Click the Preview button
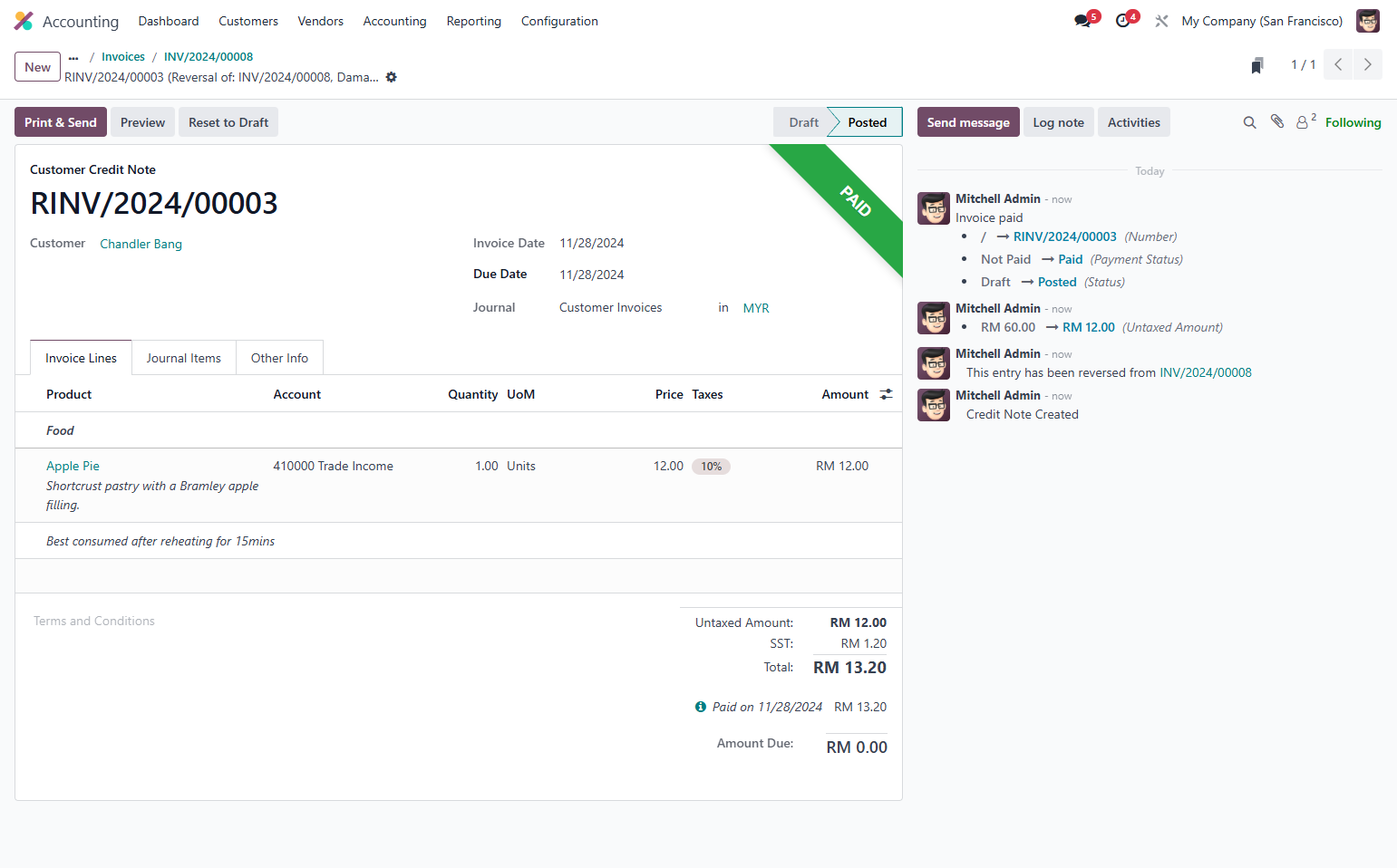This screenshot has height=868, width=1397. coord(142,122)
